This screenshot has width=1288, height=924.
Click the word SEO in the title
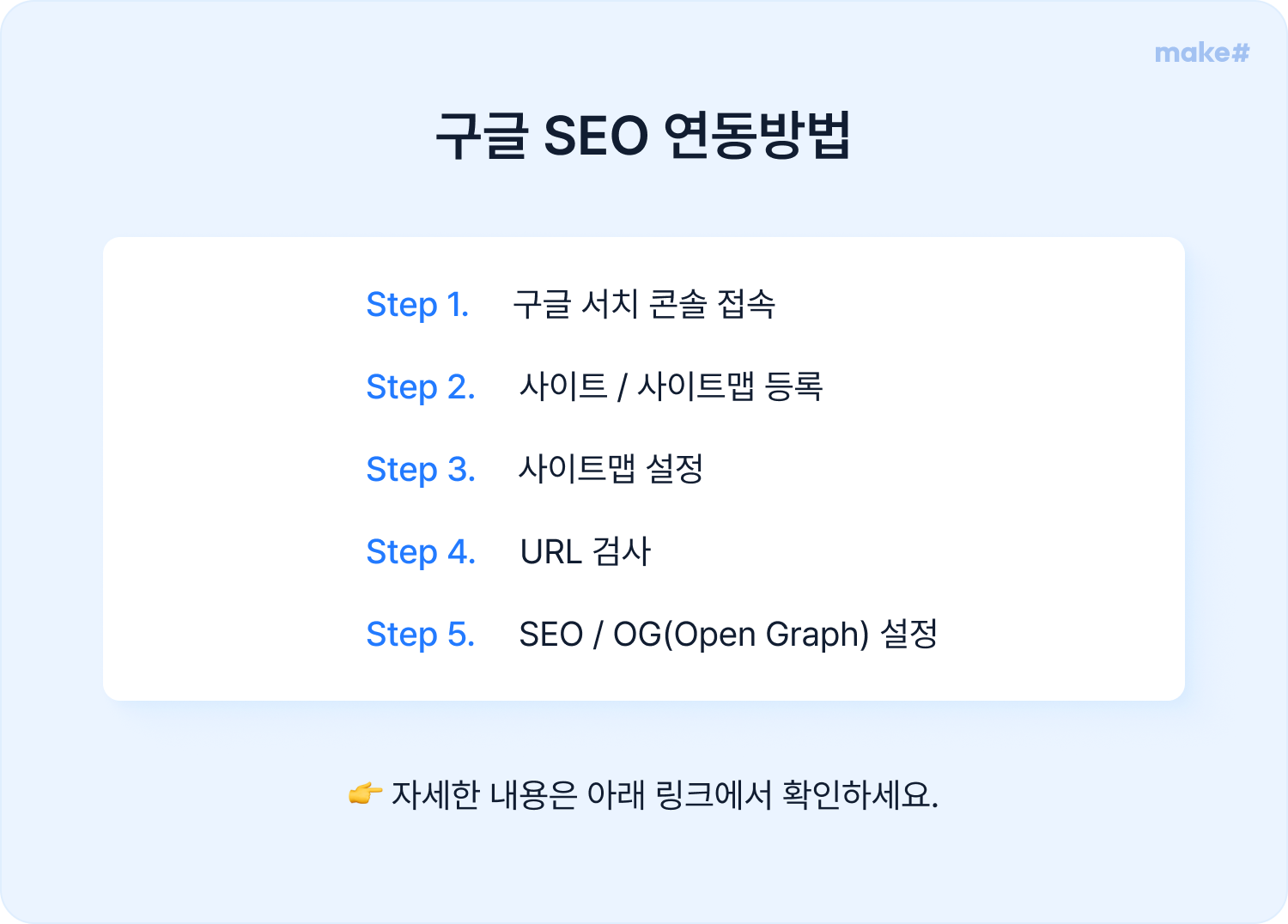click(x=596, y=136)
